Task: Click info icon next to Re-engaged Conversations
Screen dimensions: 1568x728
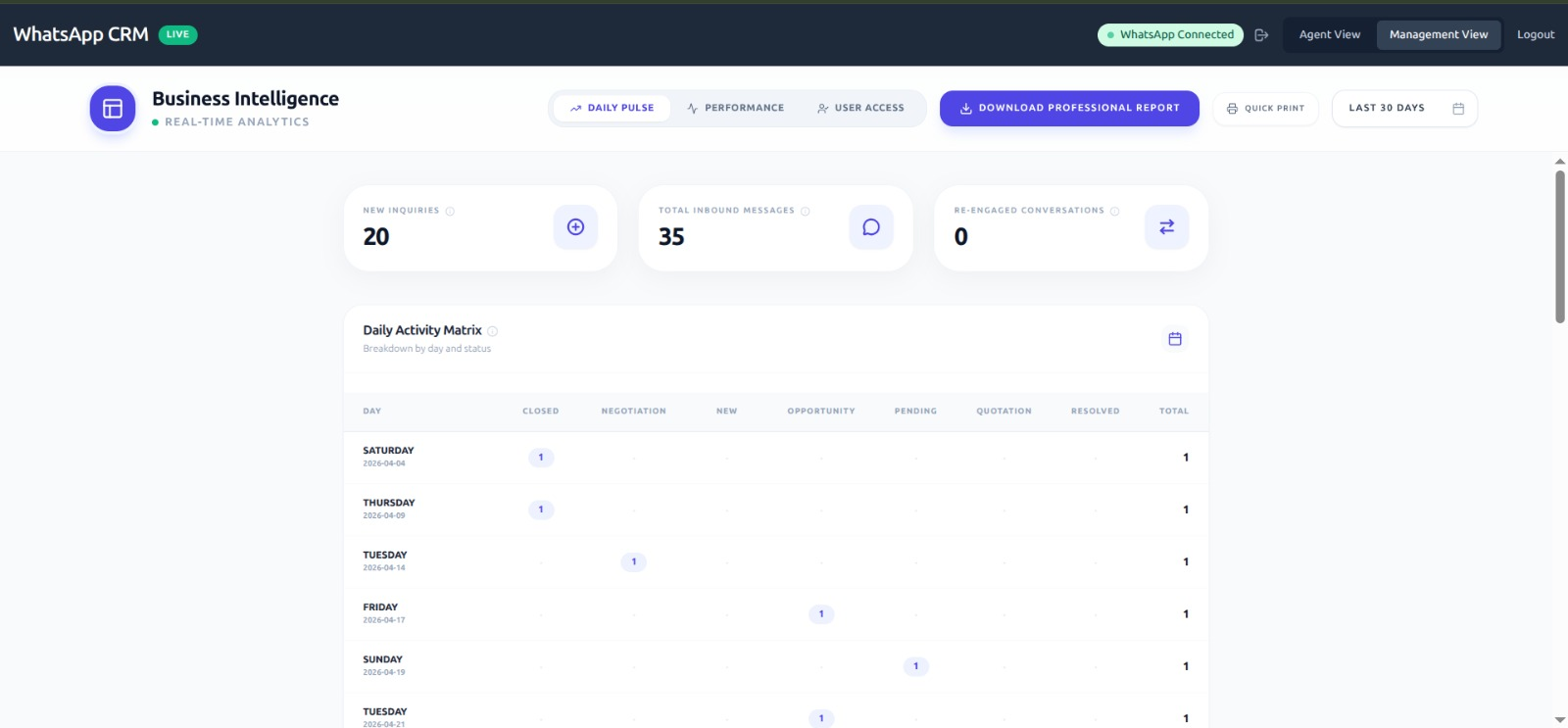Action: coord(1114,211)
